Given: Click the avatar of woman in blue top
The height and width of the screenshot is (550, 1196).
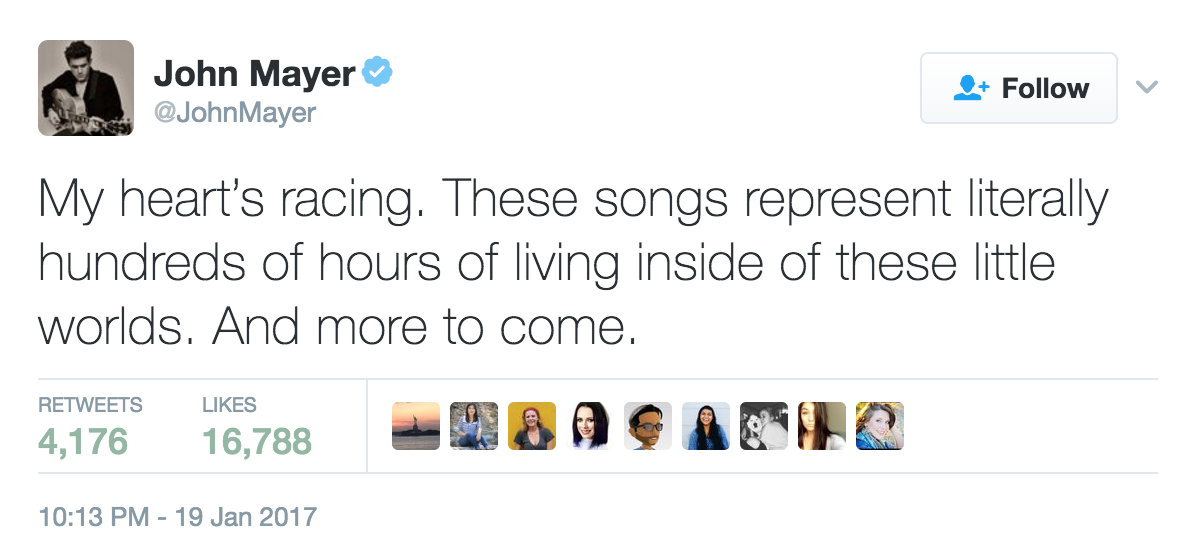Looking at the screenshot, I should click(706, 426).
